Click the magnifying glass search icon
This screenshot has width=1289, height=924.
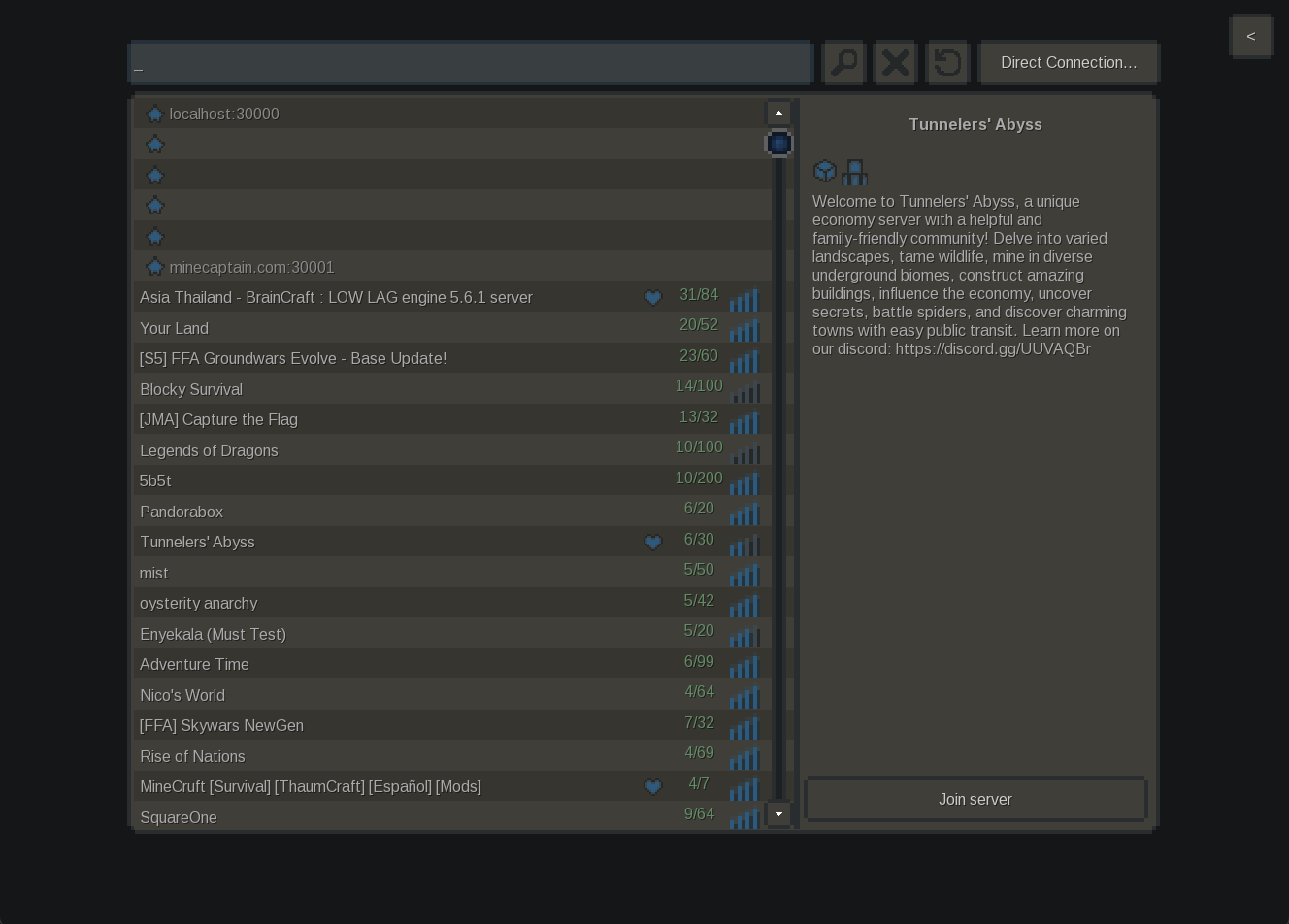[843, 63]
